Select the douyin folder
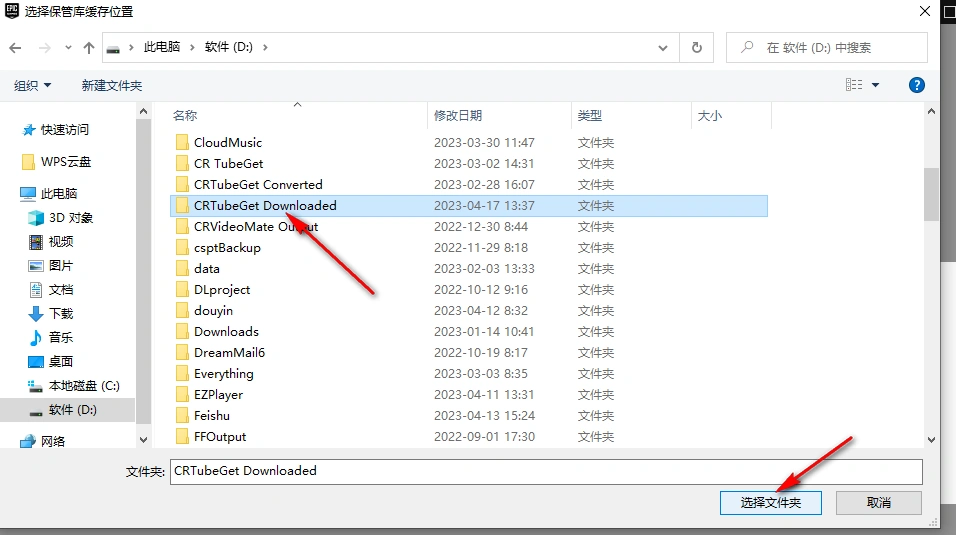The height and width of the screenshot is (535, 956). coord(213,311)
